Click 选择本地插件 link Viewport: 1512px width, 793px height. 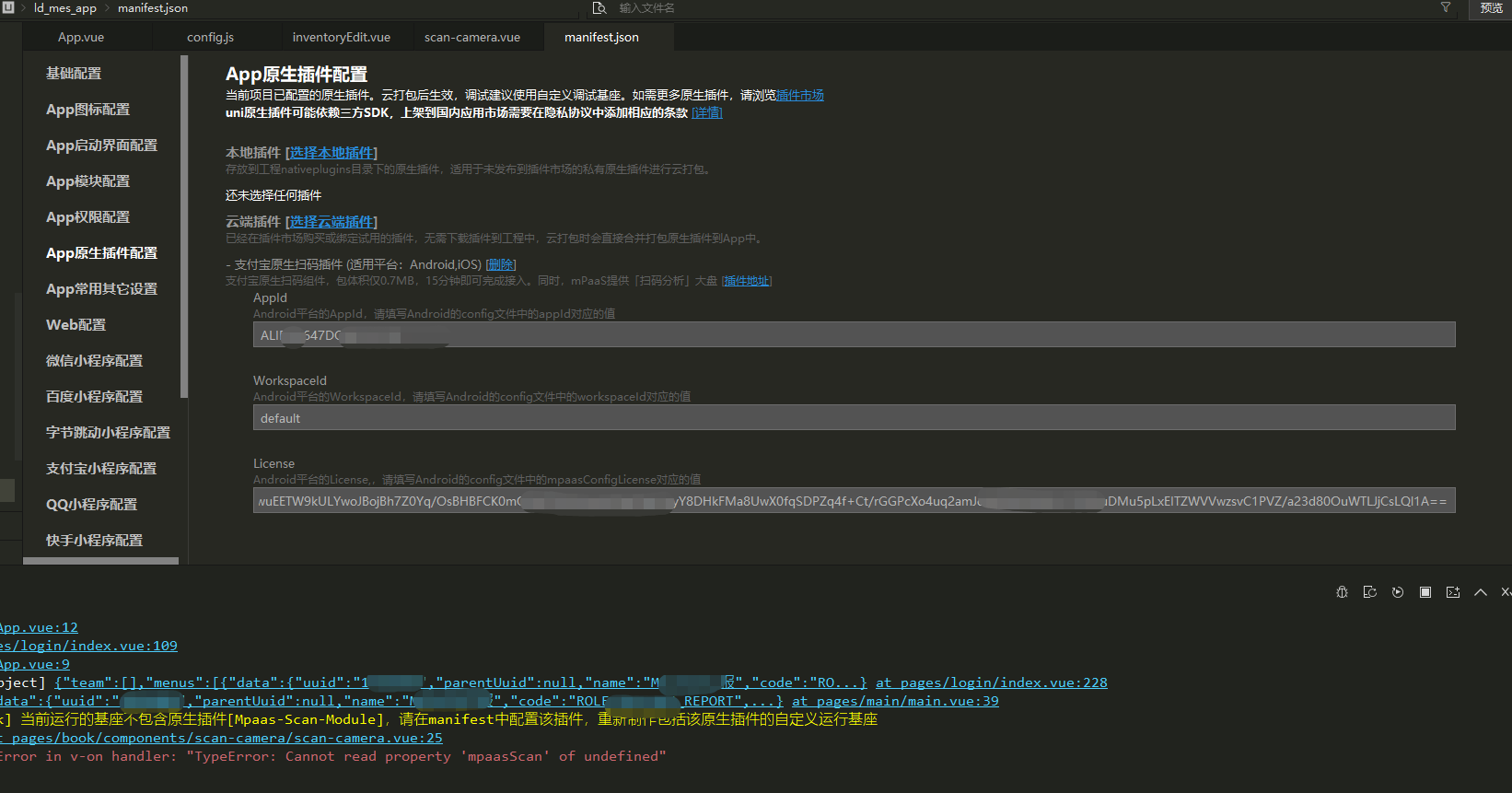331,153
